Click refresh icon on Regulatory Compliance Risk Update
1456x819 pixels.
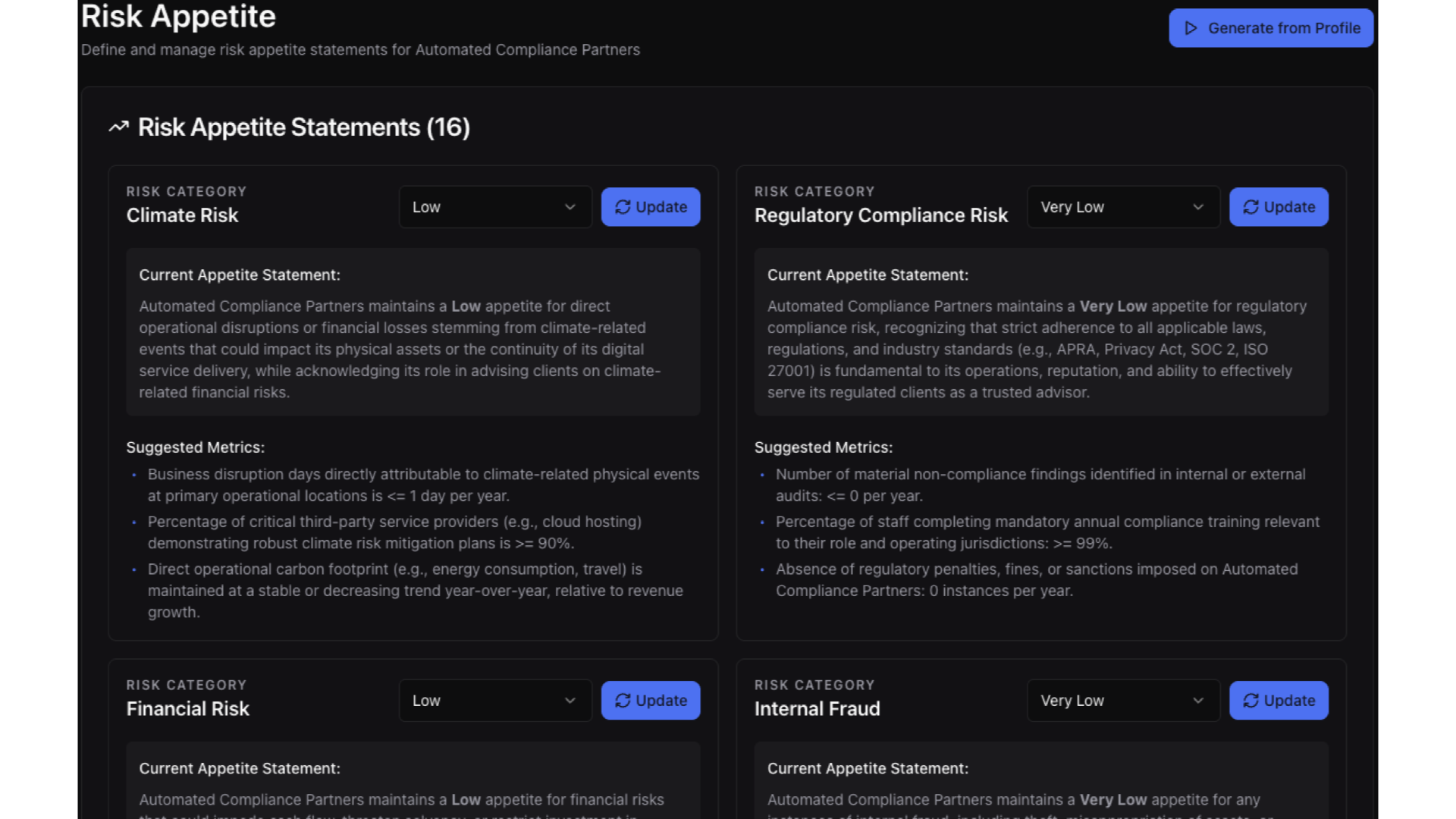coord(1250,207)
